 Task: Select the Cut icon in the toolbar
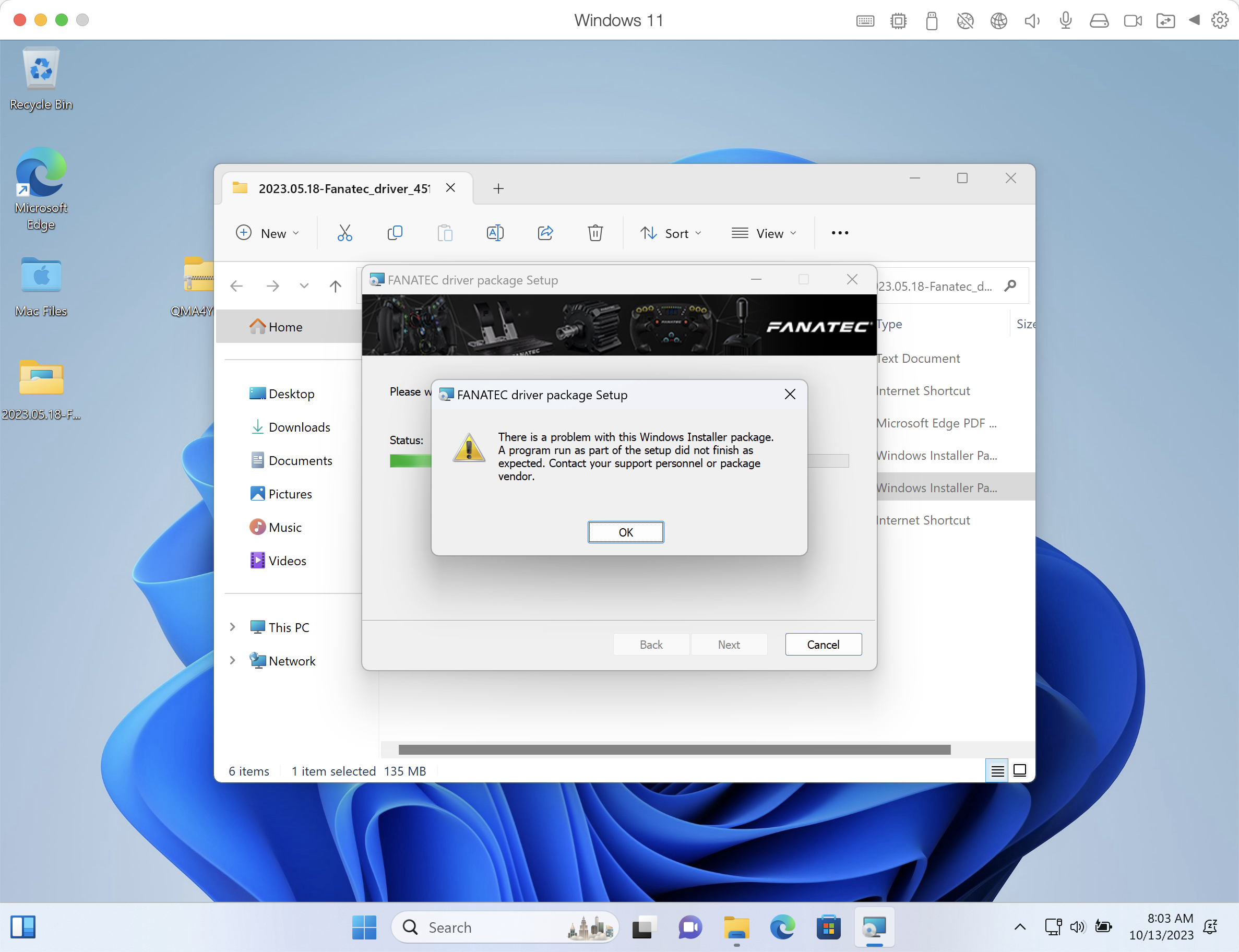click(x=343, y=233)
